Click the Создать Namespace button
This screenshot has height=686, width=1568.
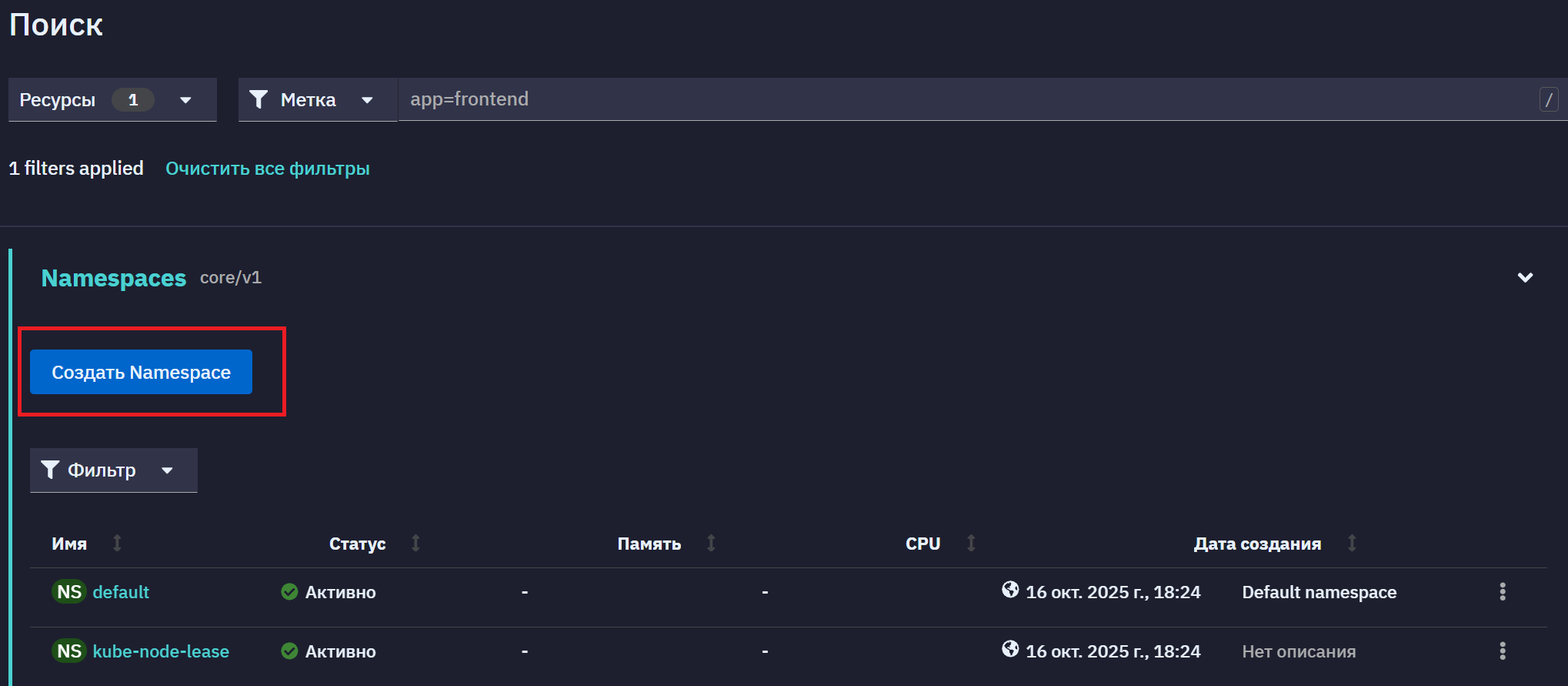tap(141, 372)
